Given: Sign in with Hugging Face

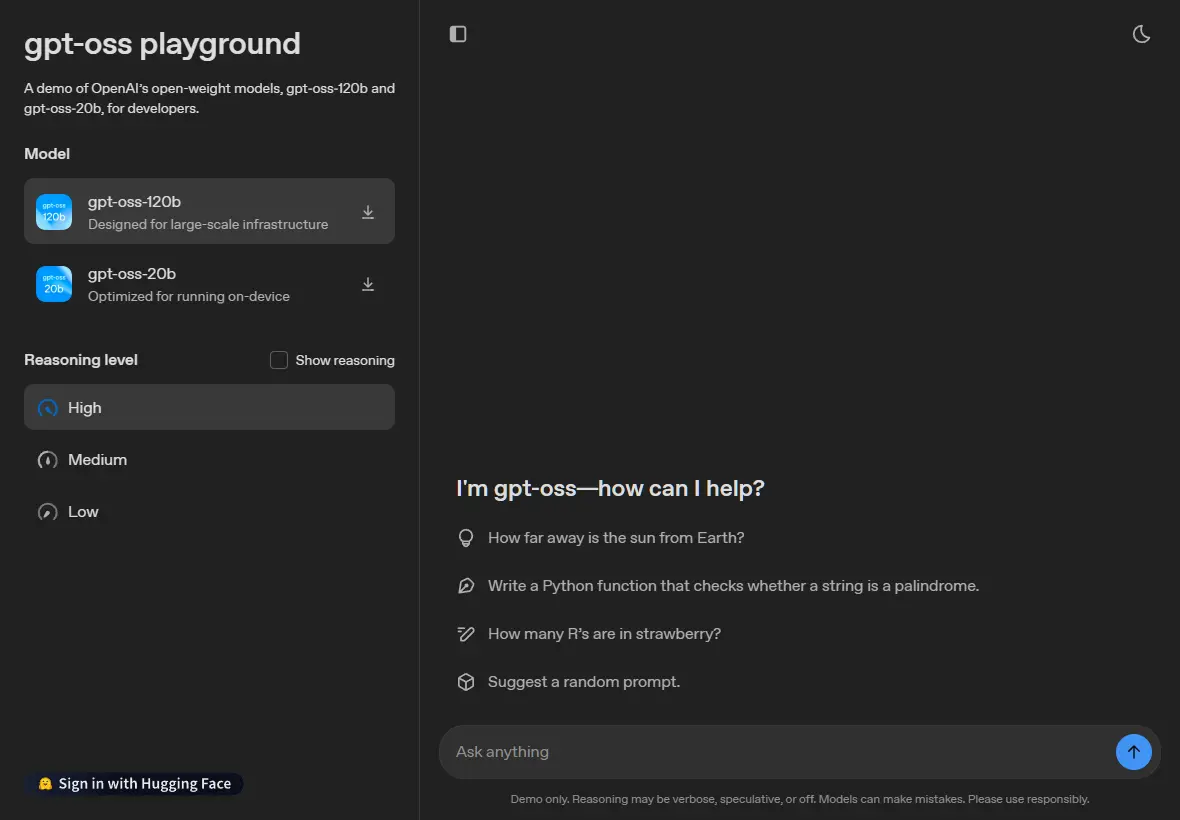Looking at the screenshot, I should pos(135,783).
